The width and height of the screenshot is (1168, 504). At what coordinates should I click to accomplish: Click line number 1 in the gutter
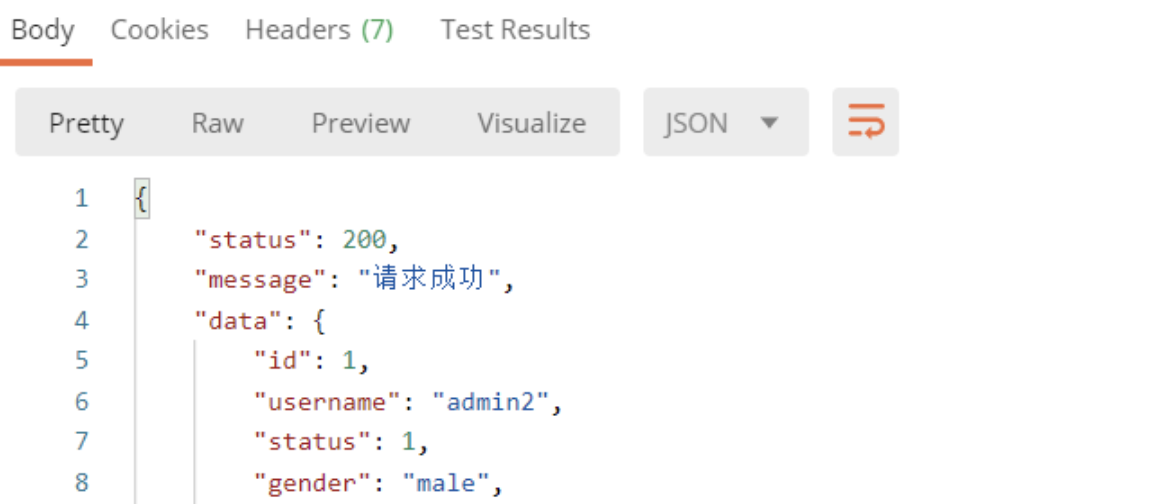[x=81, y=199]
